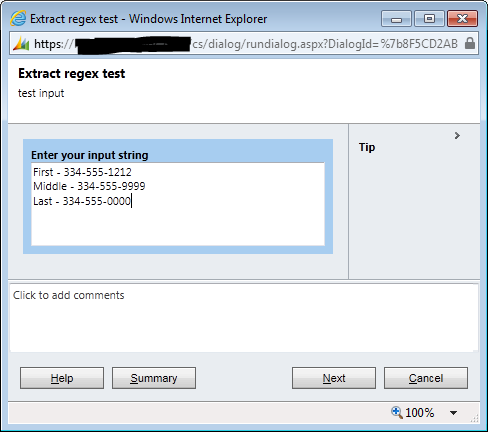Click the Internet Explorer logo icon

point(18,18)
